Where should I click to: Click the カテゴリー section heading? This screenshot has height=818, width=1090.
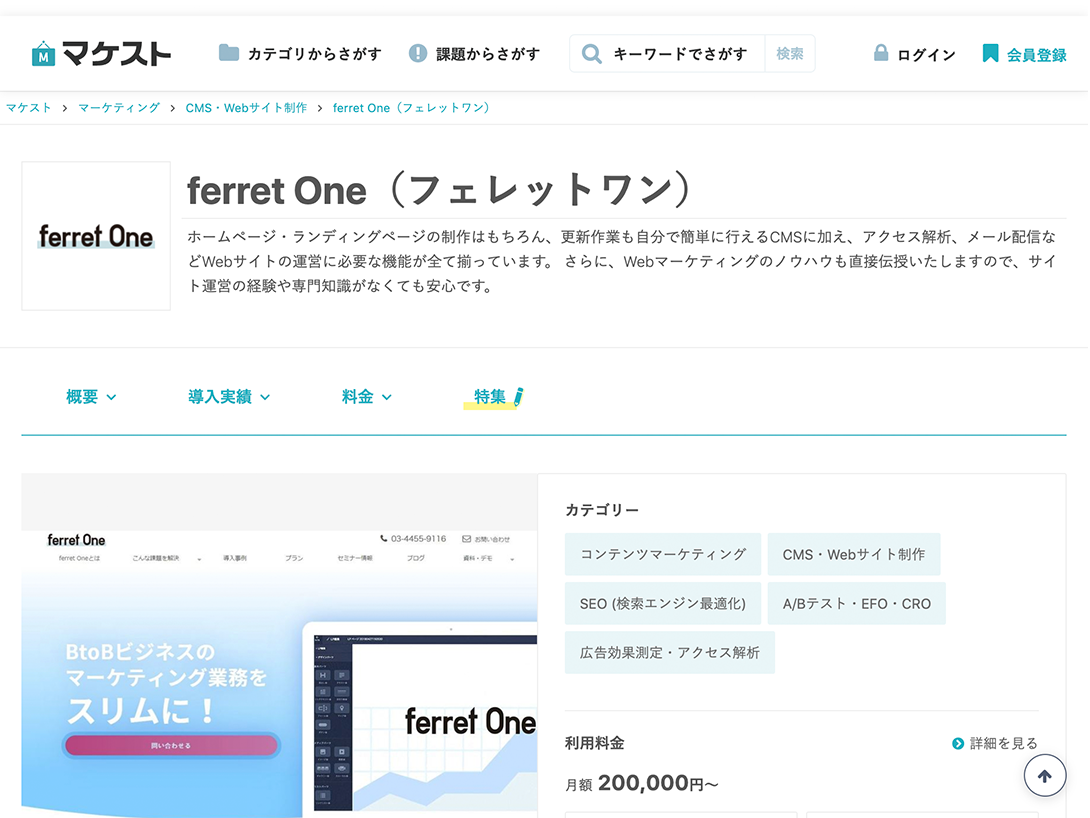point(602,510)
